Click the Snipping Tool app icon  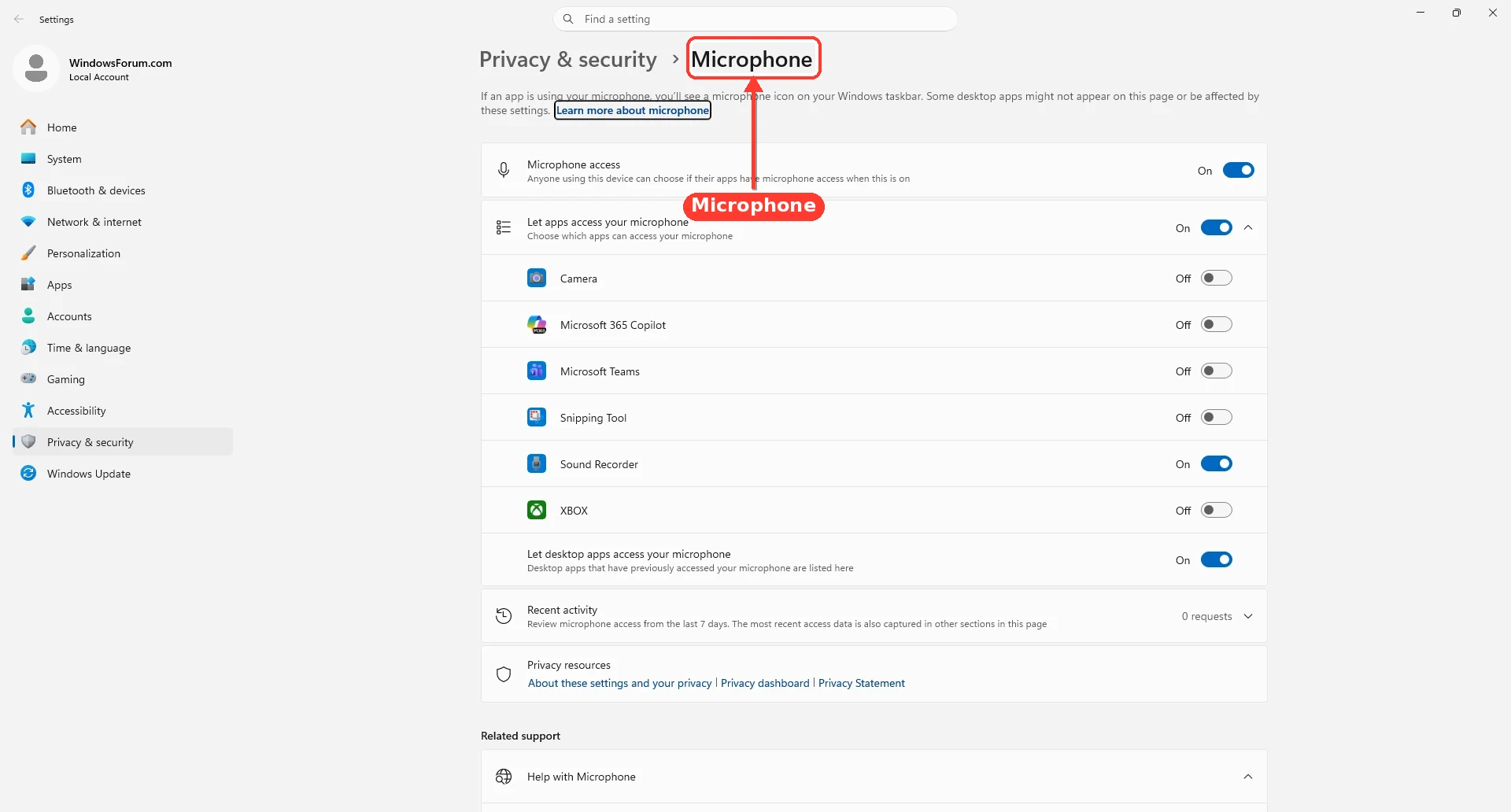pyautogui.click(x=537, y=417)
